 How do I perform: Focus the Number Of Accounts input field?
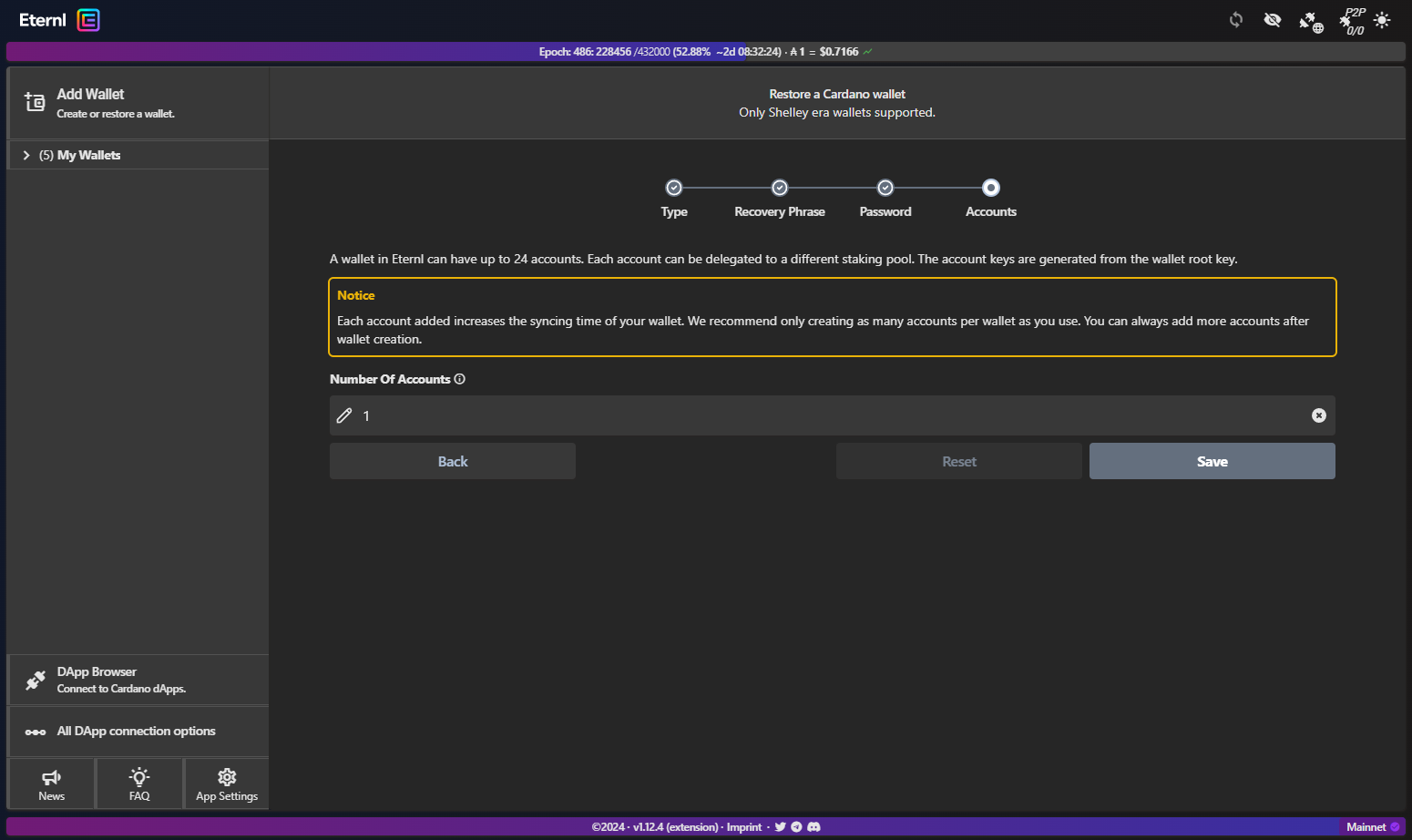pyautogui.click(x=833, y=415)
